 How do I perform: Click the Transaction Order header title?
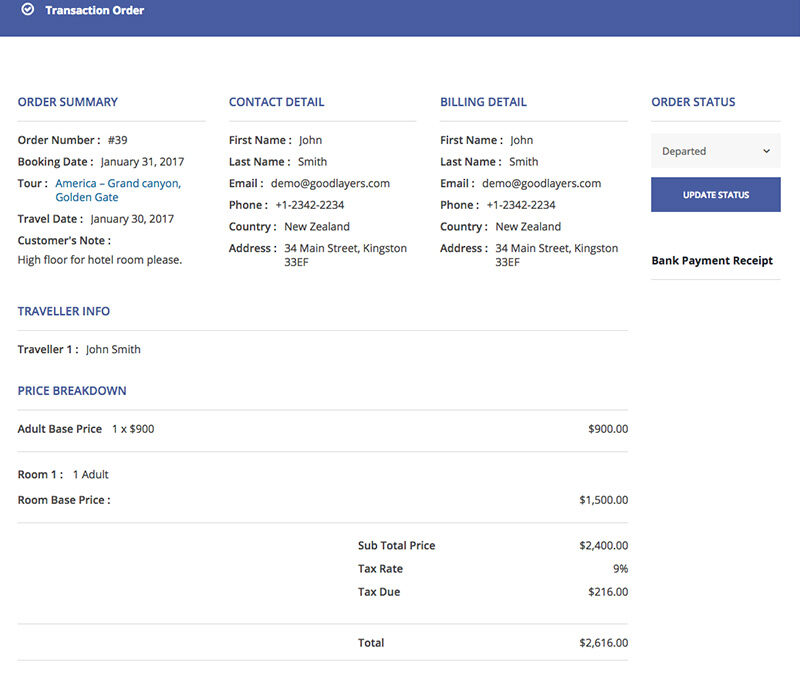[94, 11]
